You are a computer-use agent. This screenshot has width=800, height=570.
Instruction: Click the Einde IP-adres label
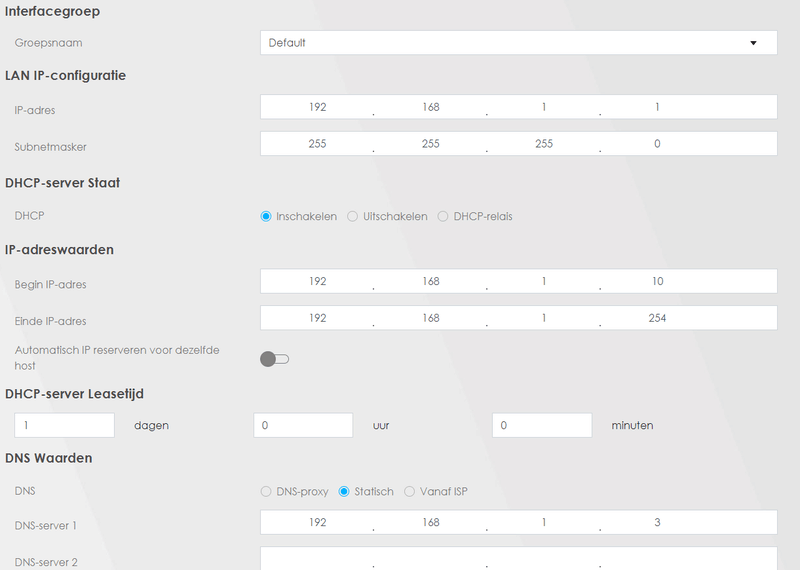click(x=51, y=321)
